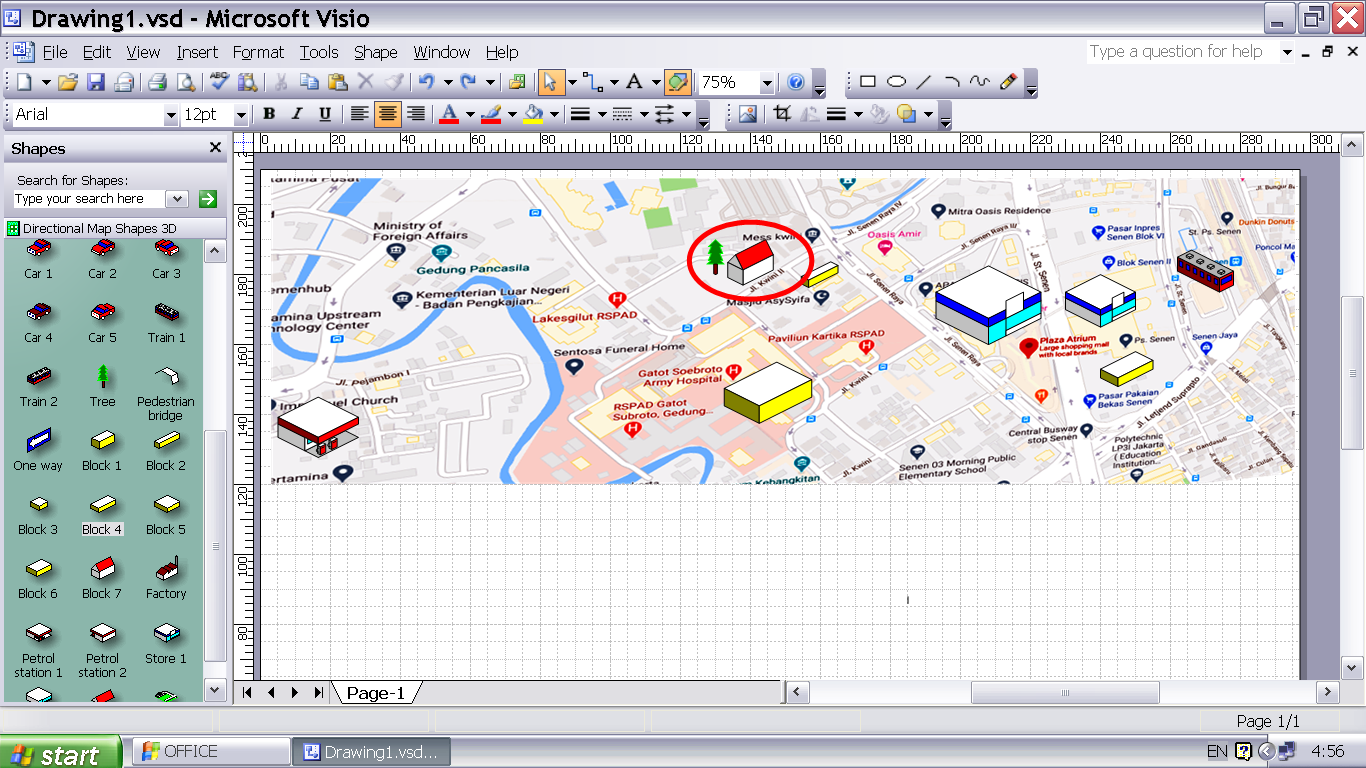Close the Shapes panel
The height and width of the screenshot is (768, 1366).
coord(215,148)
